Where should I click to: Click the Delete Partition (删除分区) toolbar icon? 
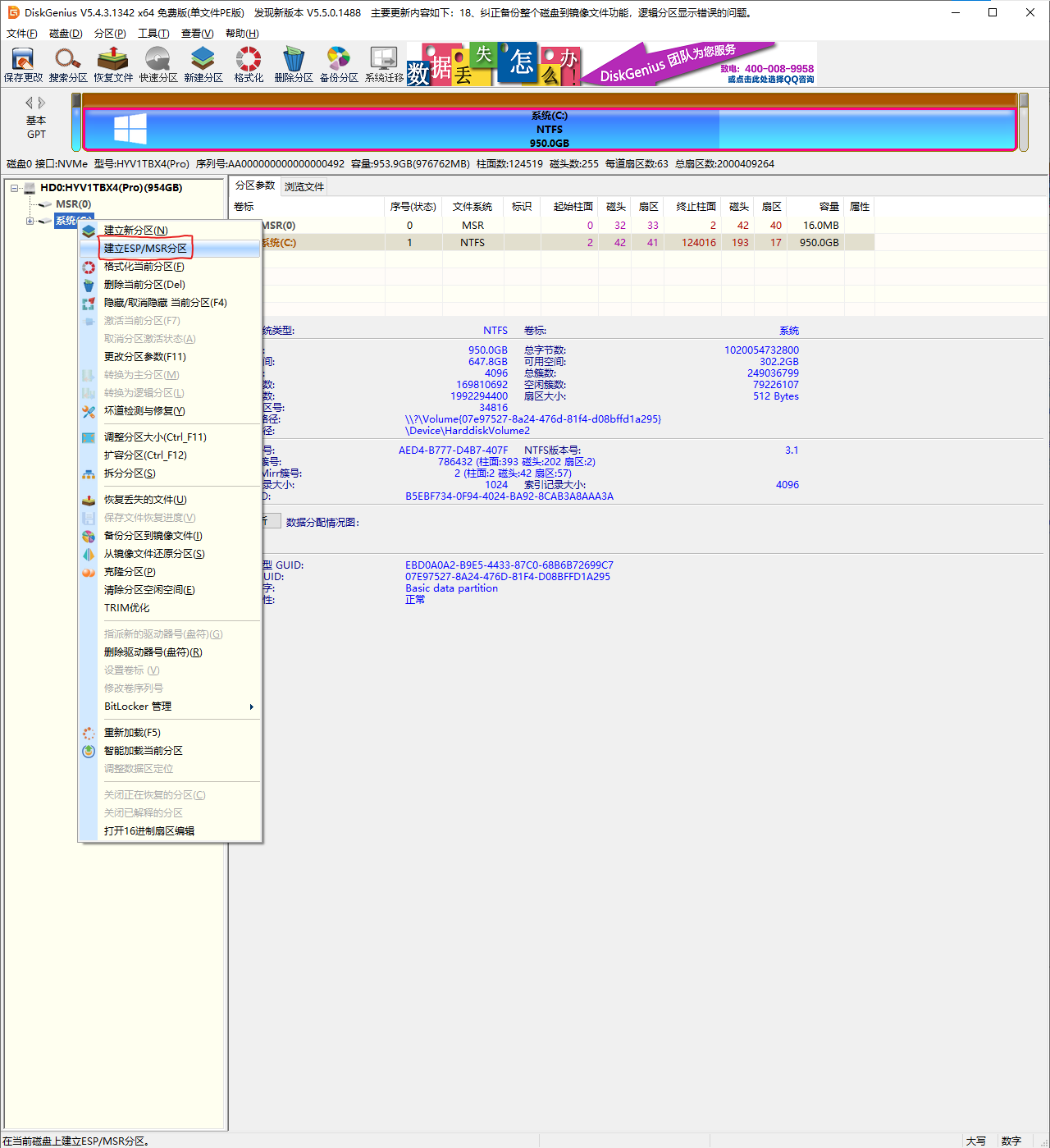click(x=294, y=64)
